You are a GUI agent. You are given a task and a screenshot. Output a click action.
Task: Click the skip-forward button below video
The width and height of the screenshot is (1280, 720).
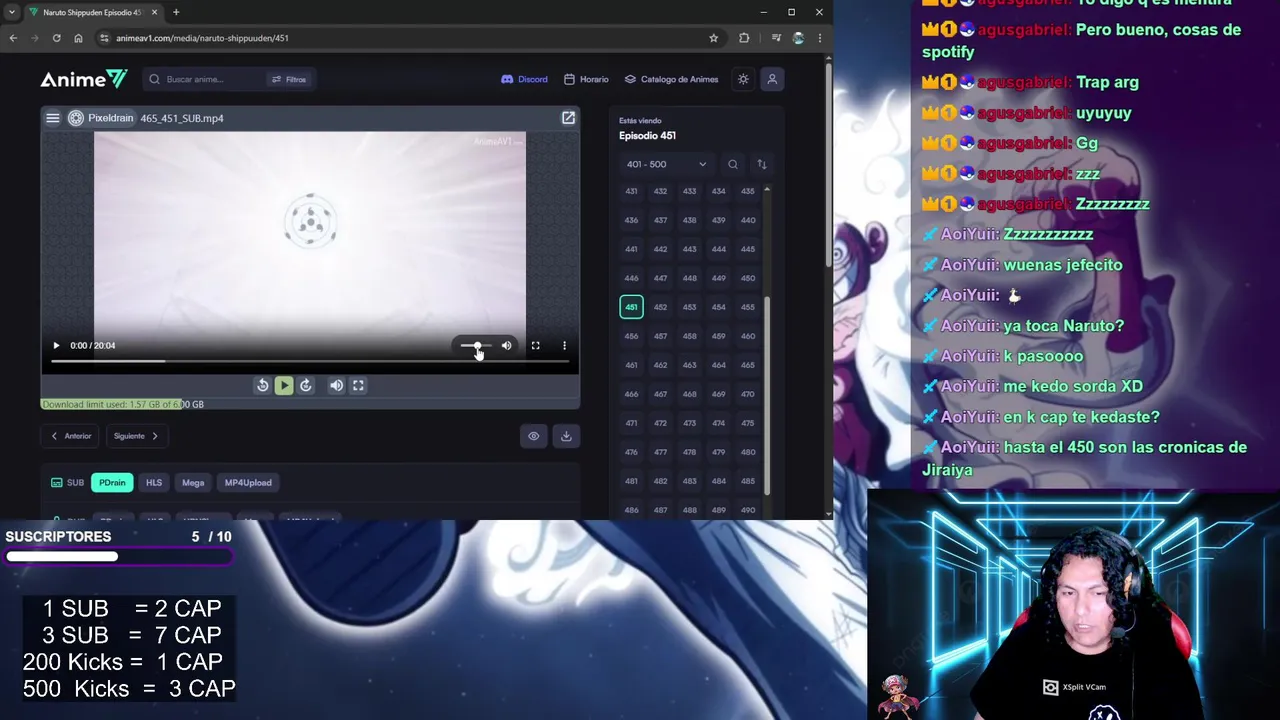click(x=306, y=385)
